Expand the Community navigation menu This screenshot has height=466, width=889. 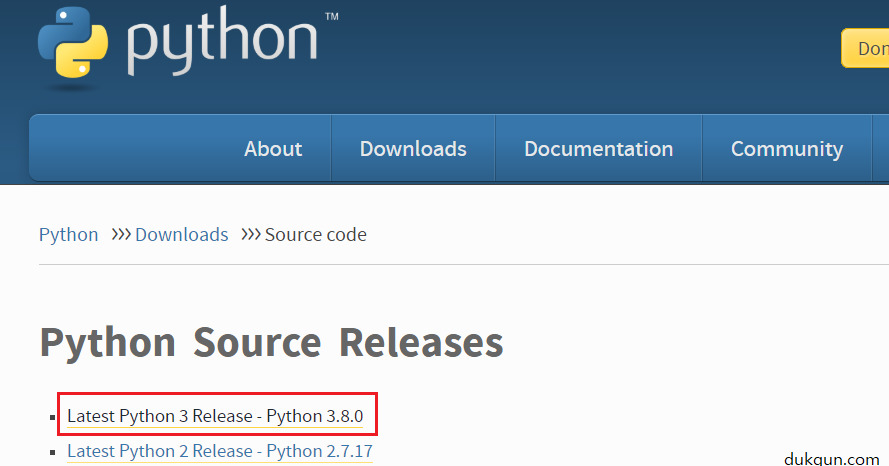coord(786,149)
